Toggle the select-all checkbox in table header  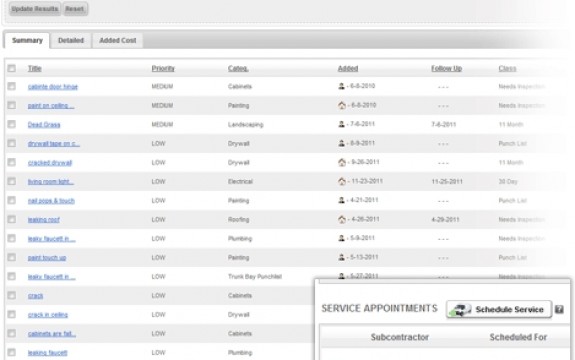click(x=12, y=68)
